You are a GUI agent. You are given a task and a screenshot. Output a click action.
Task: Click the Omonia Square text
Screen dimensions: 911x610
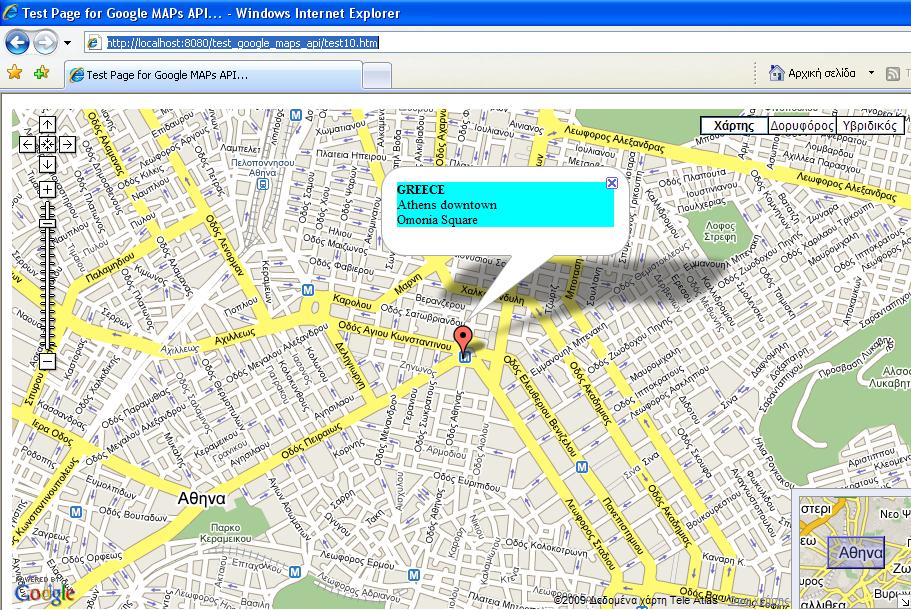coord(437,220)
